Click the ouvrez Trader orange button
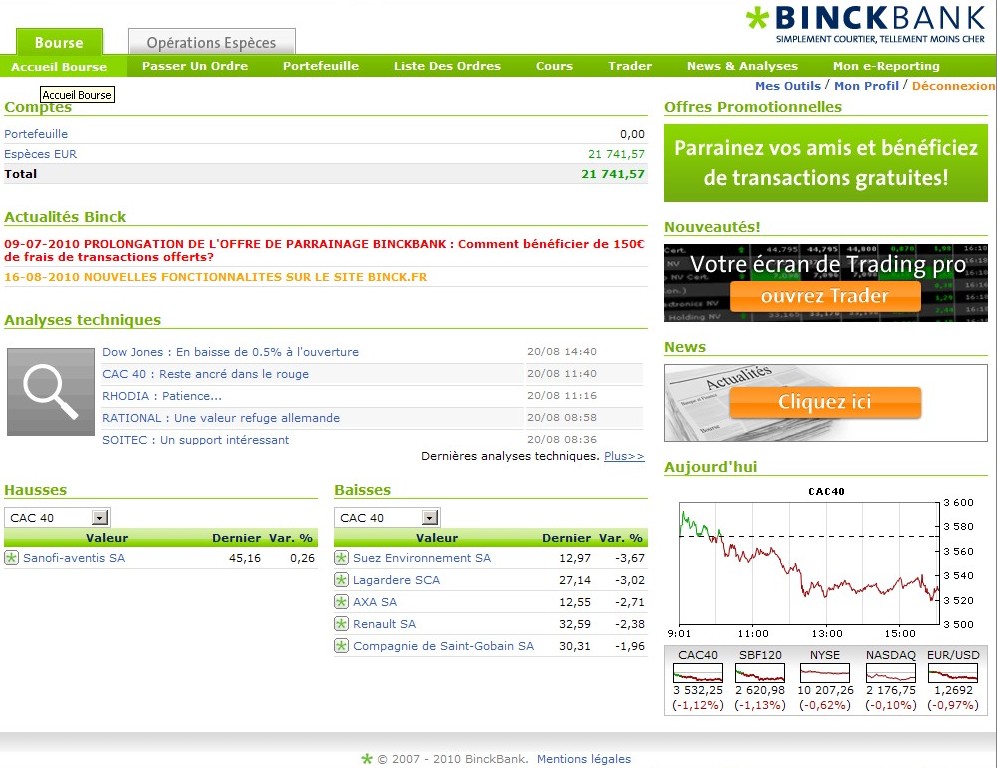Screen dimensions: 997x768 [x=825, y=296]
